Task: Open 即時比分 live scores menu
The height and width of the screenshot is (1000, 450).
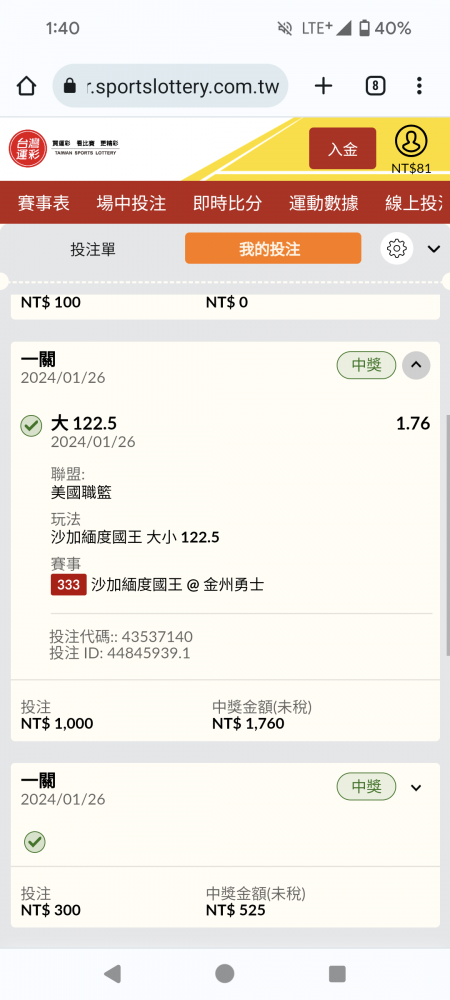Action: (228, 203)
